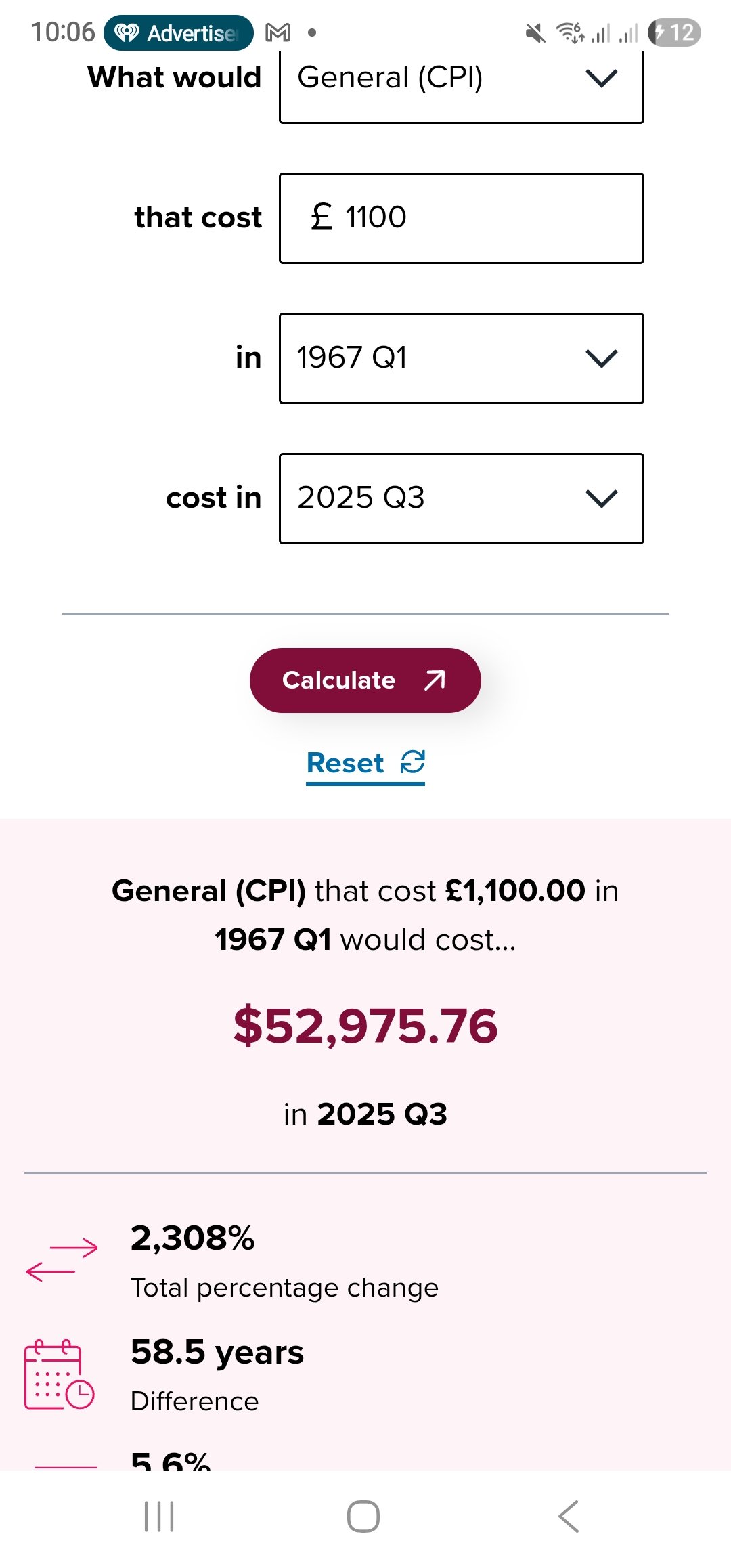The width and height of the screenshot is (731, 1568).
Task: Tap the Gmail notification icon
Action: 278,32
